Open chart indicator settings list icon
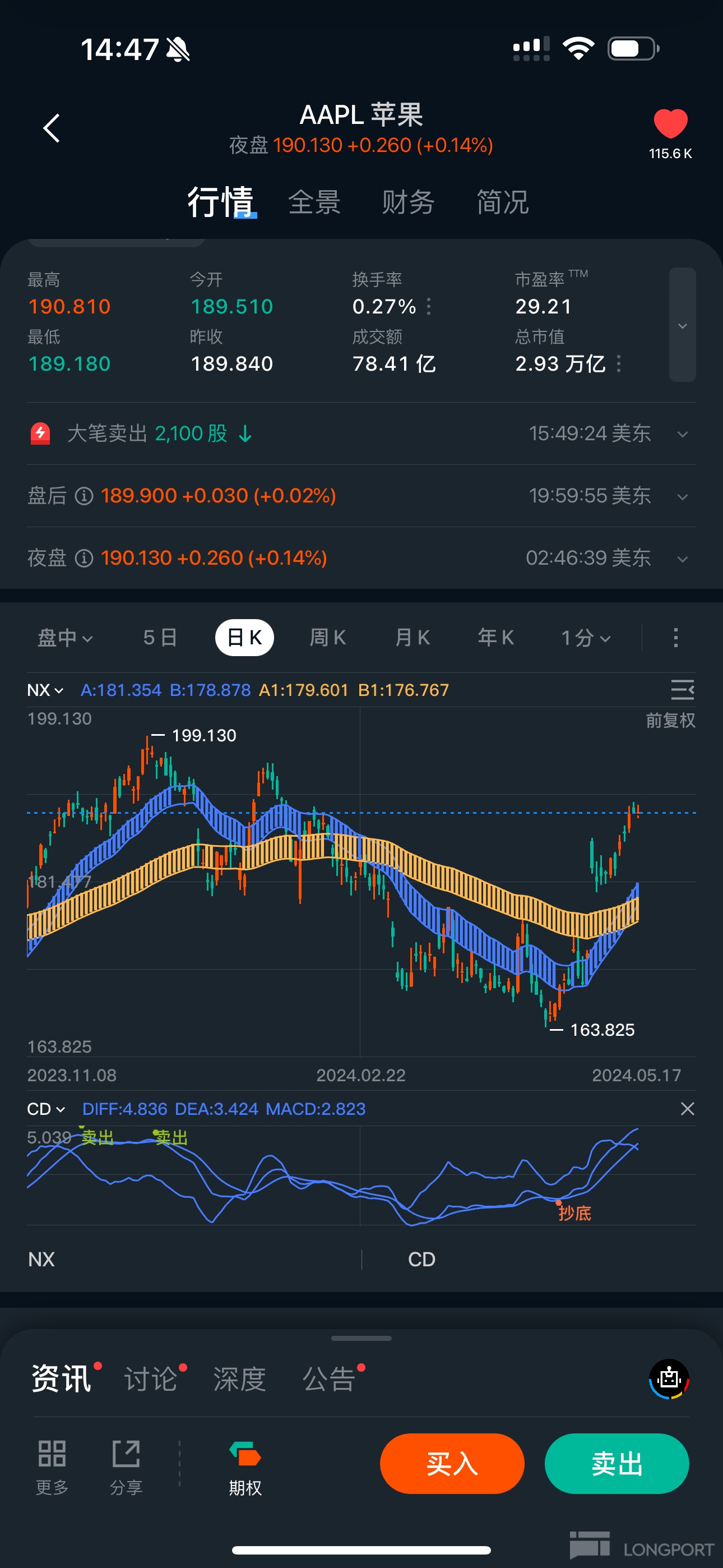The height and width of the screenshot is (1568, 723). point(682,690)
